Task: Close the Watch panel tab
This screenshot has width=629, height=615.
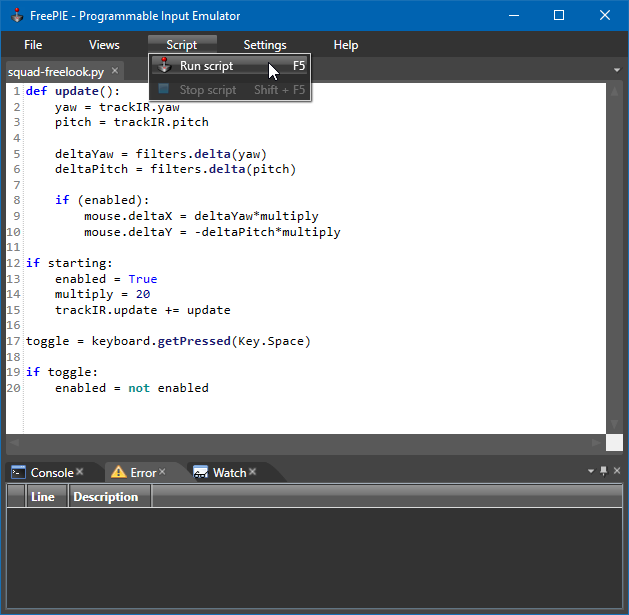Action: point(252,472)
